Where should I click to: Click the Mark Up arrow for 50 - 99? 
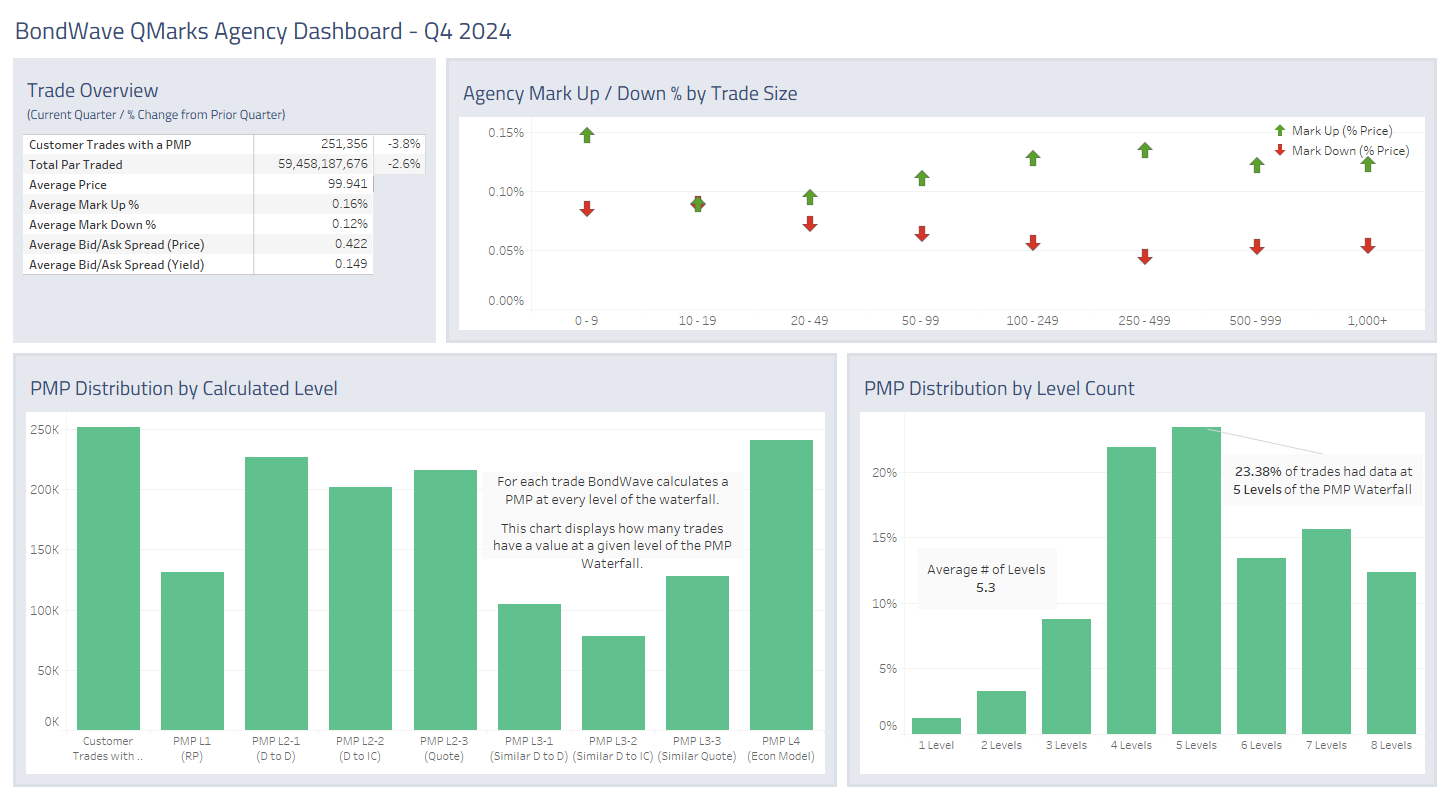tap(922, 178)
